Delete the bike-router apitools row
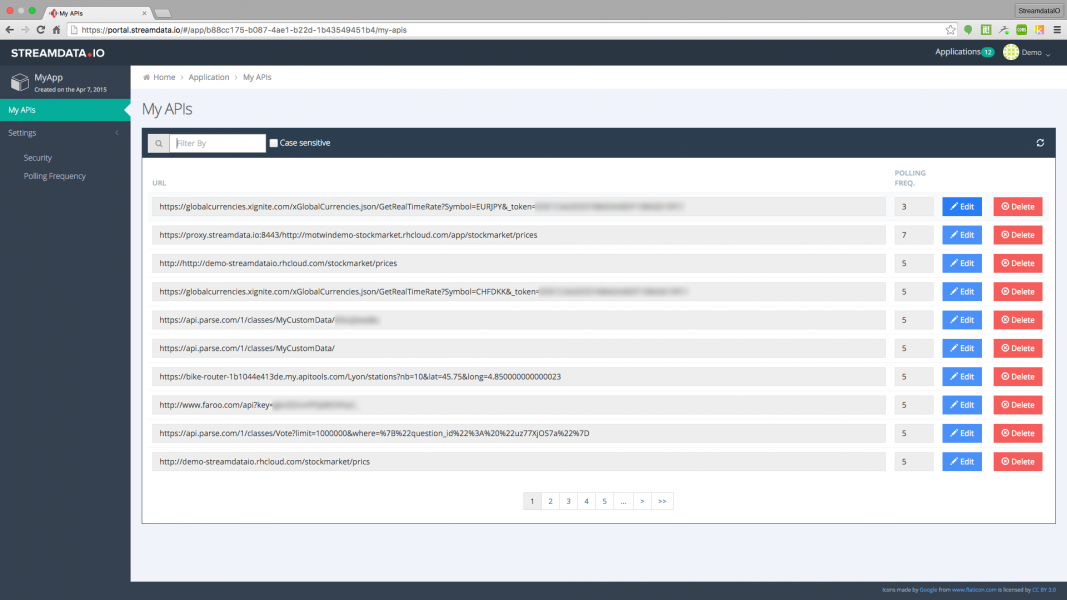1067x600 pixels. (x=1018, y=377)
